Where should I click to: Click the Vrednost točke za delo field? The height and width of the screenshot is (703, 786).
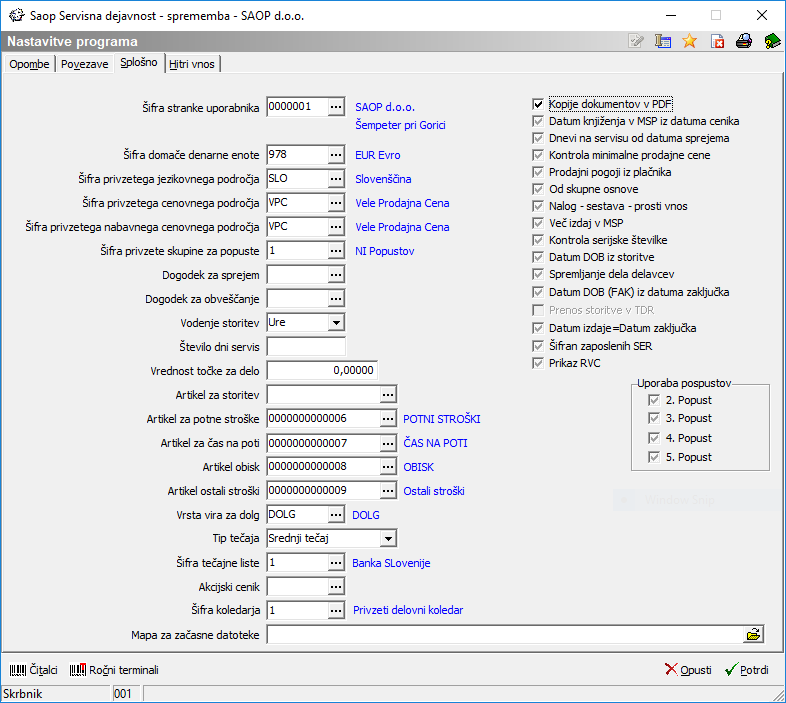(x=322, y=371)
